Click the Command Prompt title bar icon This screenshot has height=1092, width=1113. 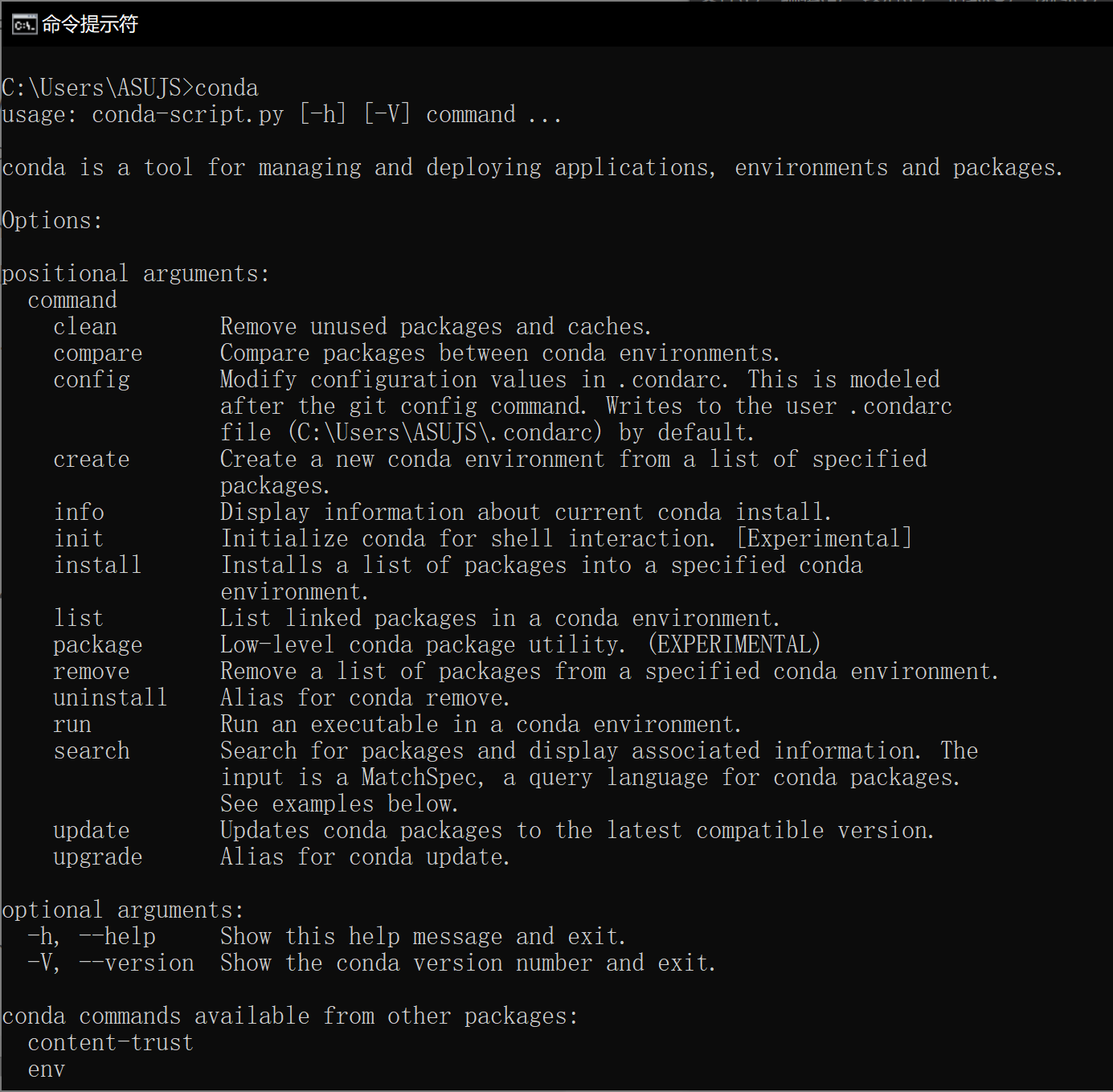point(24,25)
